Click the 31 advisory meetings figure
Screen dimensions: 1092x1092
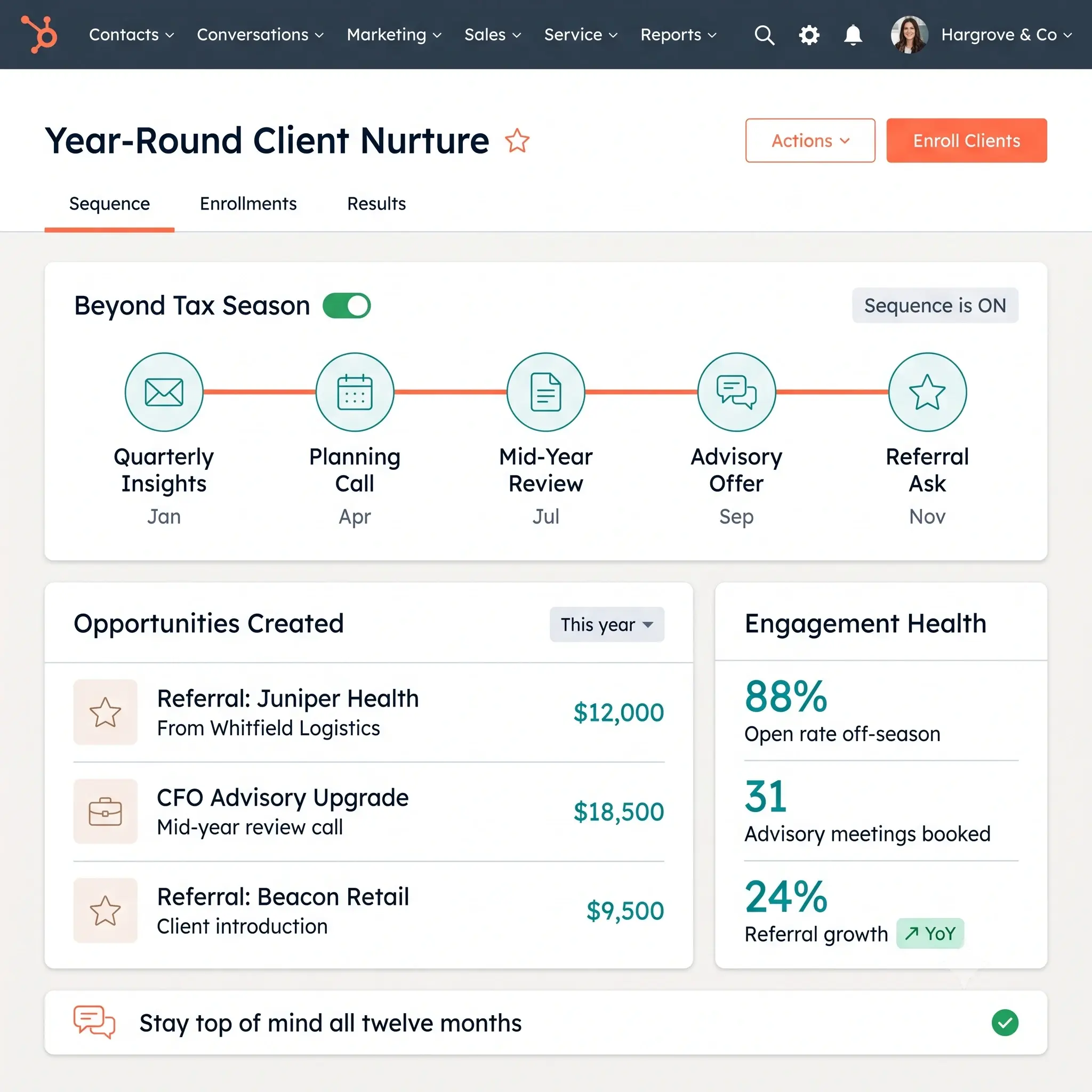766,797
